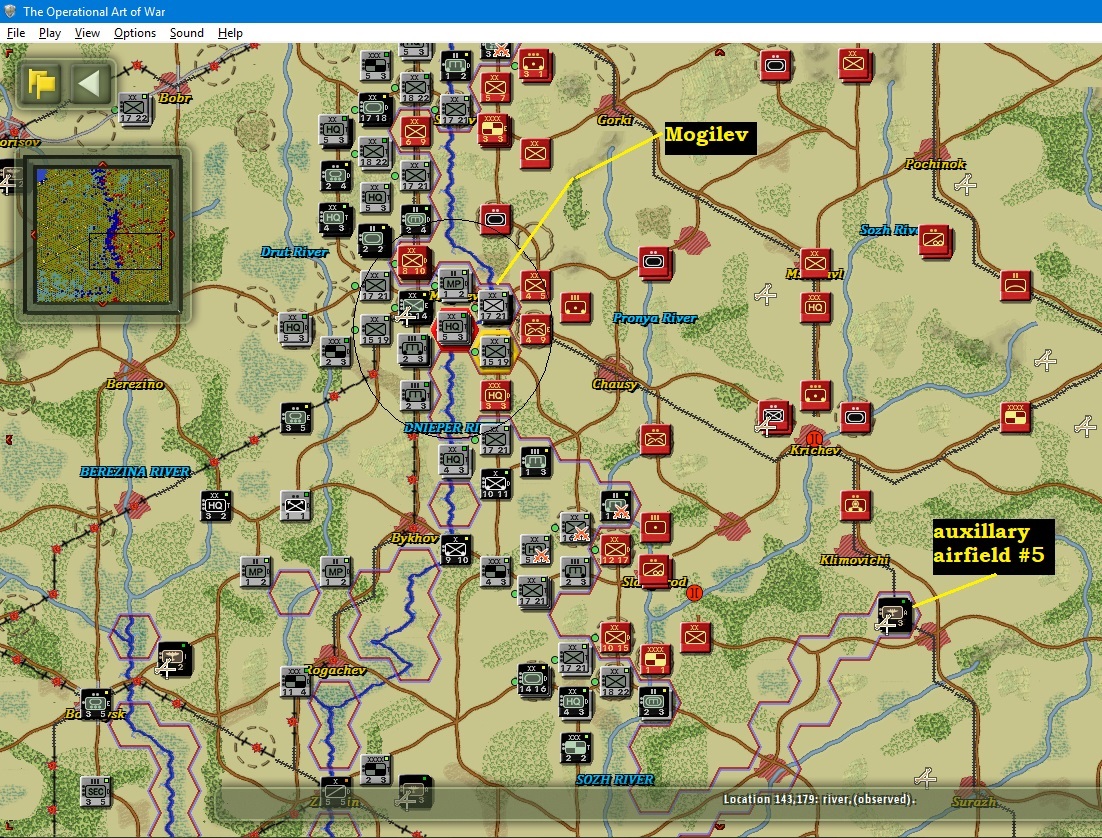Select the black 3-5 armored unit on Bobruisk
This screenshot has height=838, width=1102.
coord(95,704)
